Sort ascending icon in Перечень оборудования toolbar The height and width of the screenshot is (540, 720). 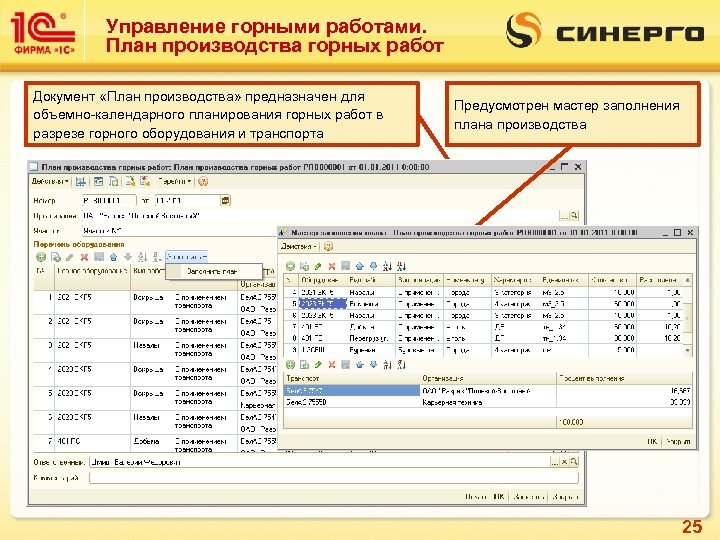click(x=143, y=257)
